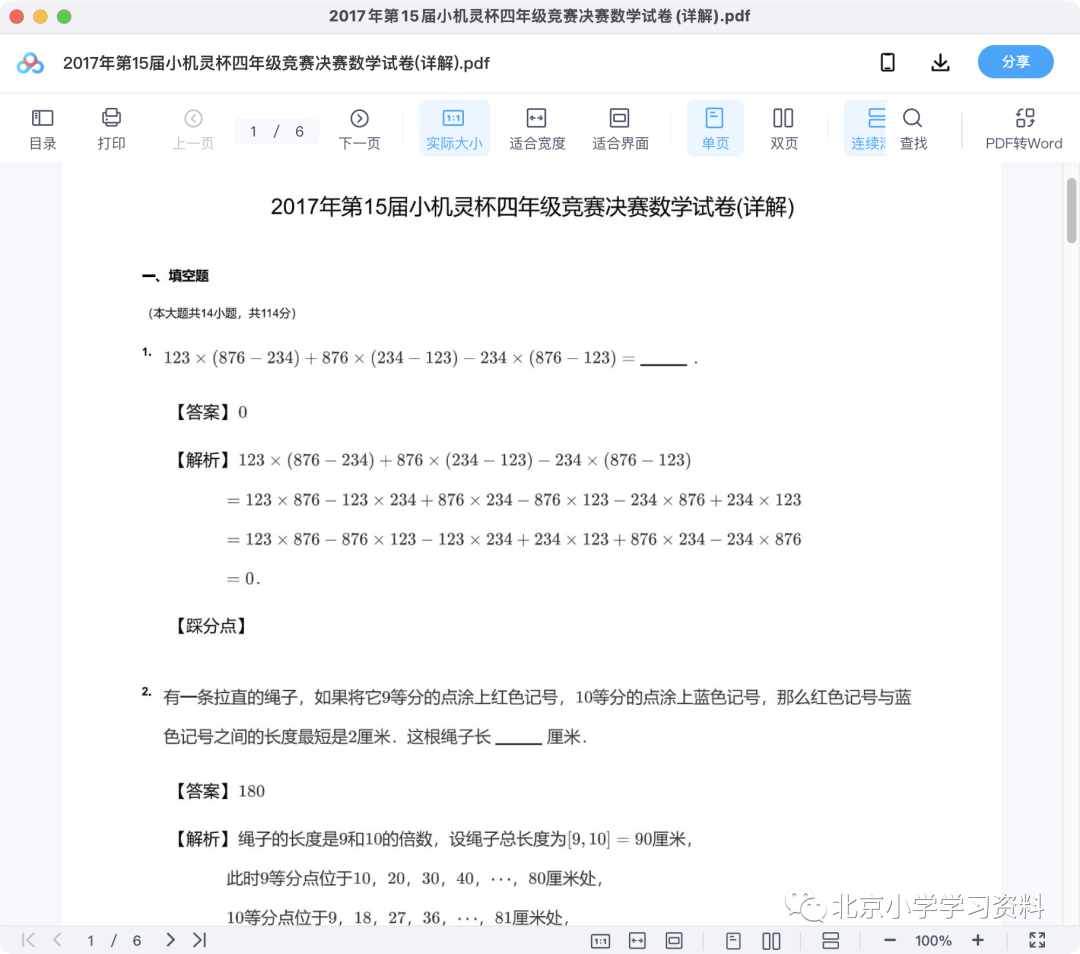Click bottom bar double page icon
Viewport: 1080px width, 954px height.
(x=771, y=941)
